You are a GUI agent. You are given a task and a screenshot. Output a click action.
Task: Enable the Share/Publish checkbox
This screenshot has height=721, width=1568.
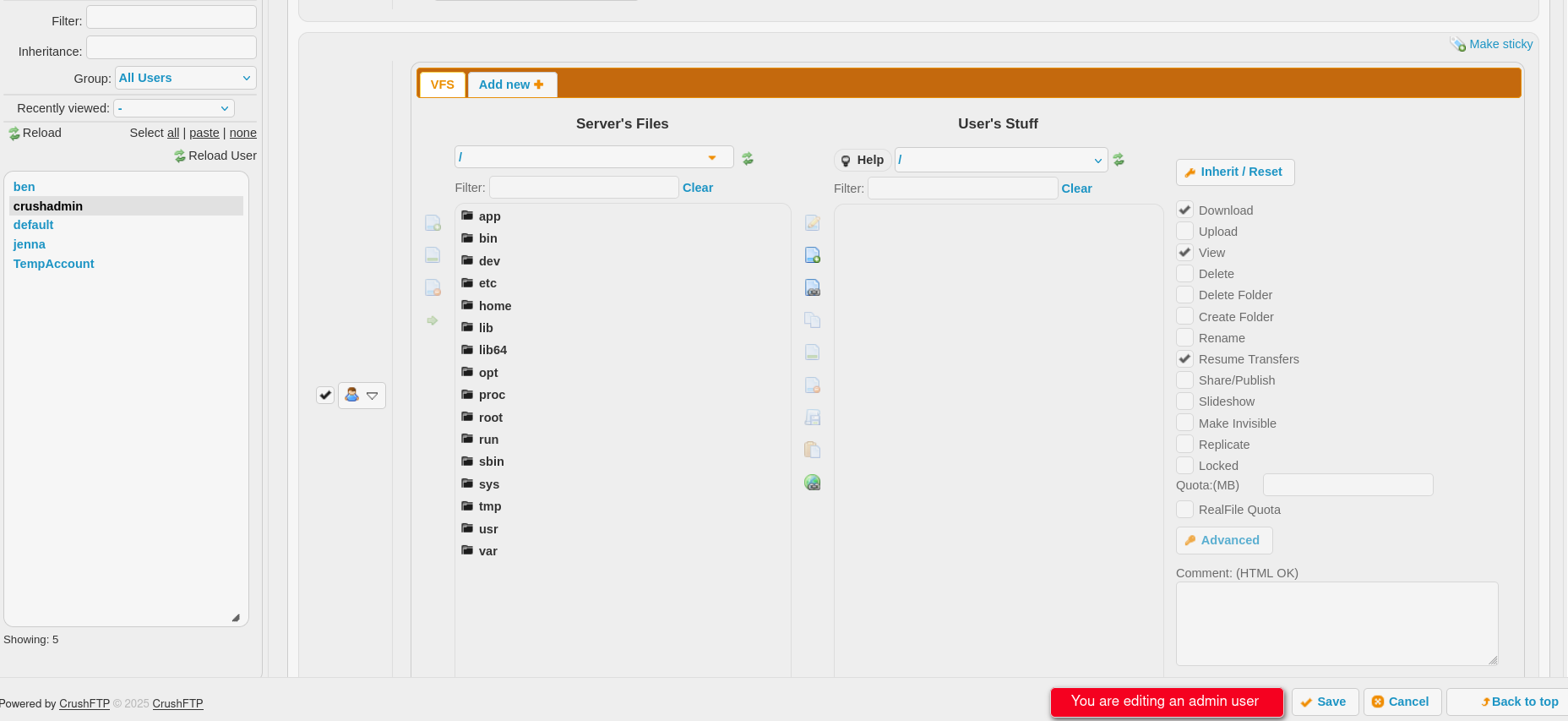pyautogui.click(x=1185, y=380)
